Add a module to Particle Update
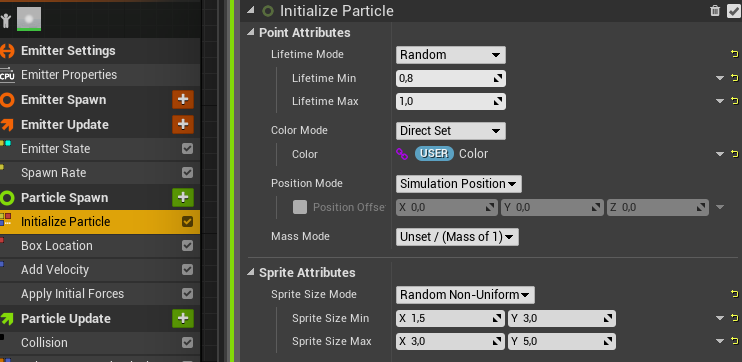Viewport: 742px width, 362px height. click(x=183, y=318)
